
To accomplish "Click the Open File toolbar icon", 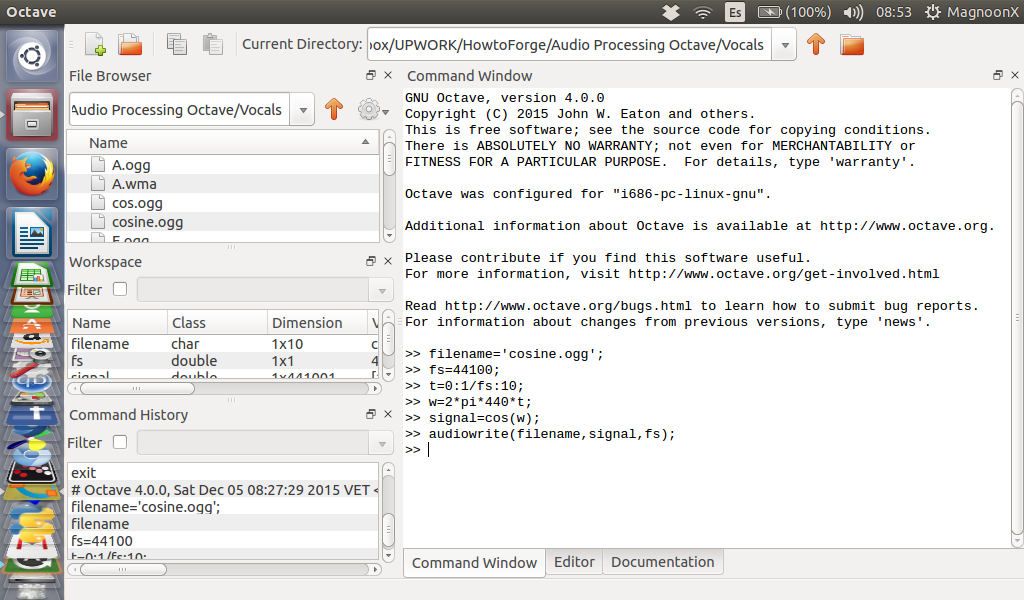I will click(130, 44).
